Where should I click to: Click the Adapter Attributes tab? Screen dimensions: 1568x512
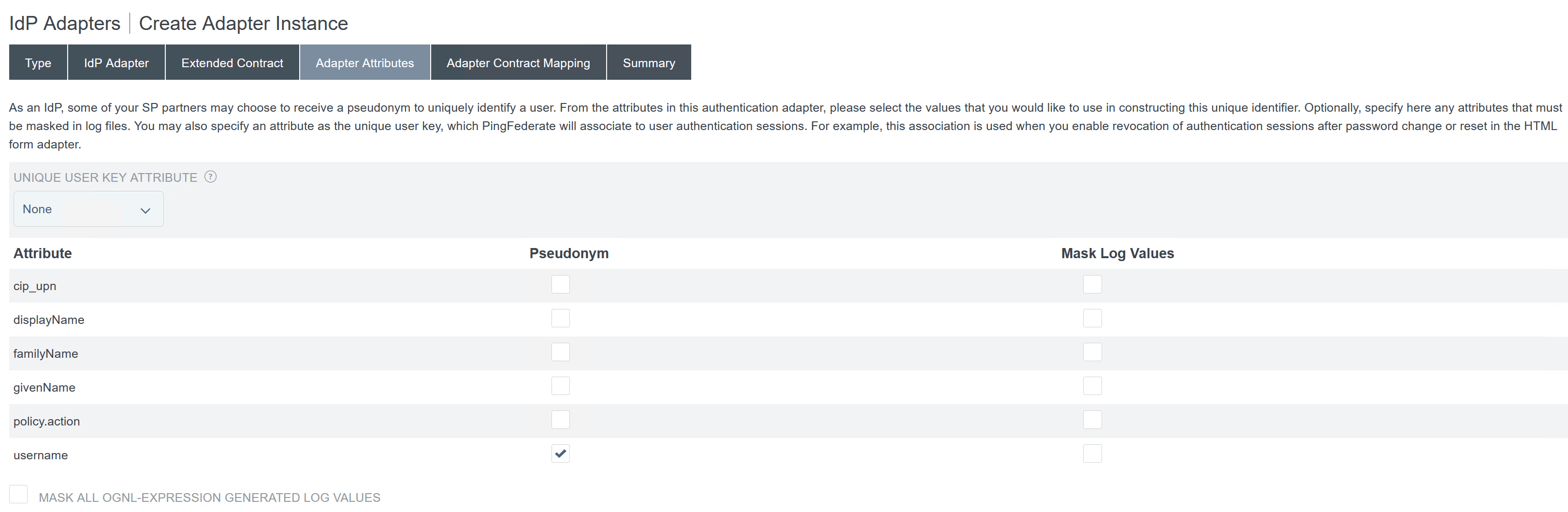(x=364, y=62)
